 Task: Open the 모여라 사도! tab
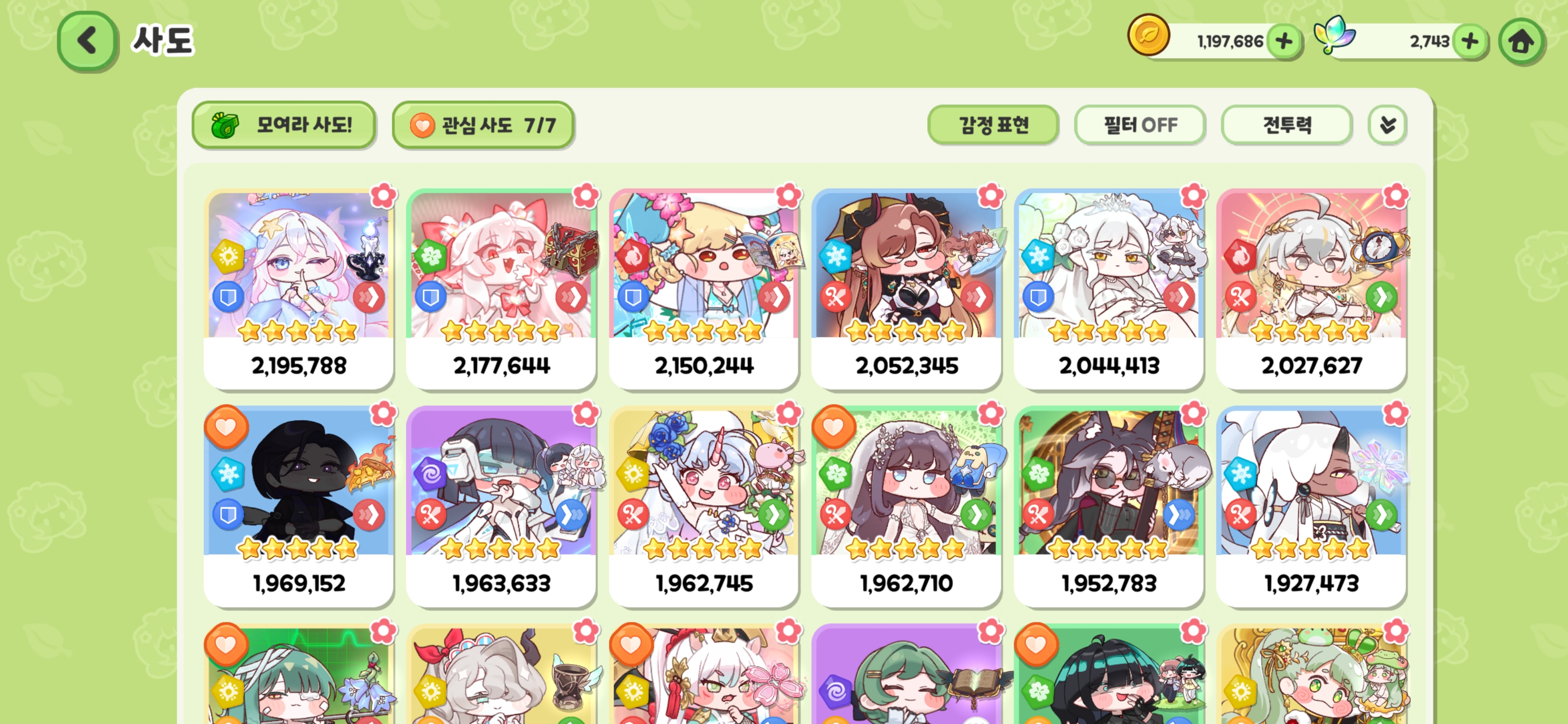(283, 125)
